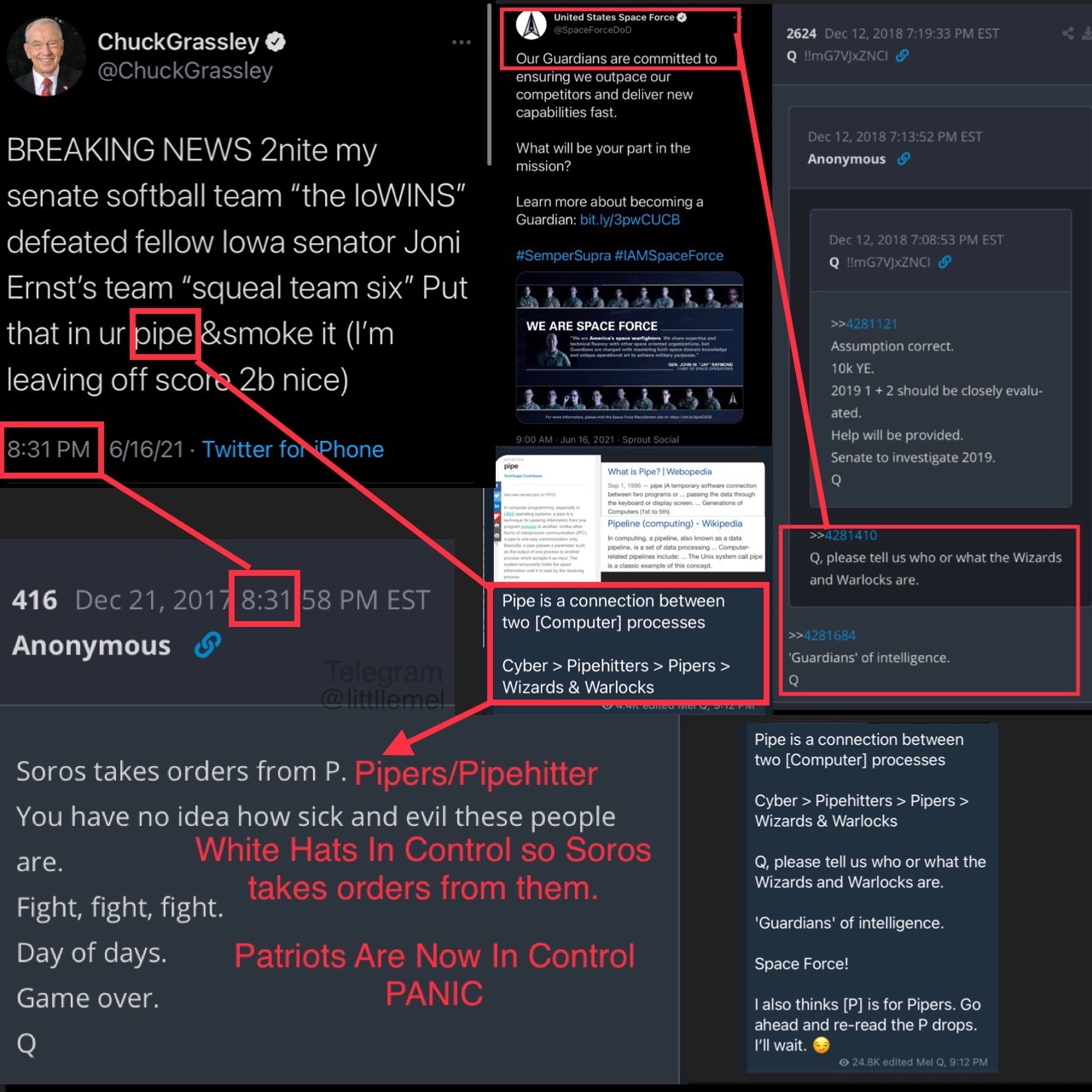Open 'Pipeline (computing) - Wikipedia' search result
The height and width of the screenshot is (1092, 1092).
(x=675, y=524)
